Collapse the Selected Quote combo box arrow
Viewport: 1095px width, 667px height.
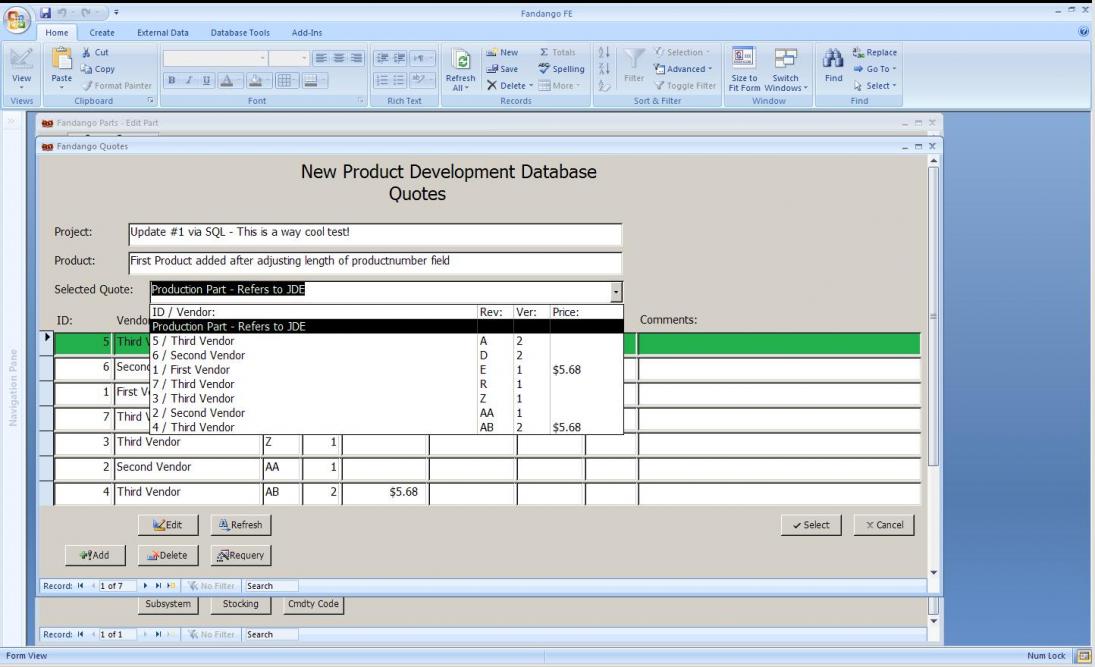tap(616, 291)
